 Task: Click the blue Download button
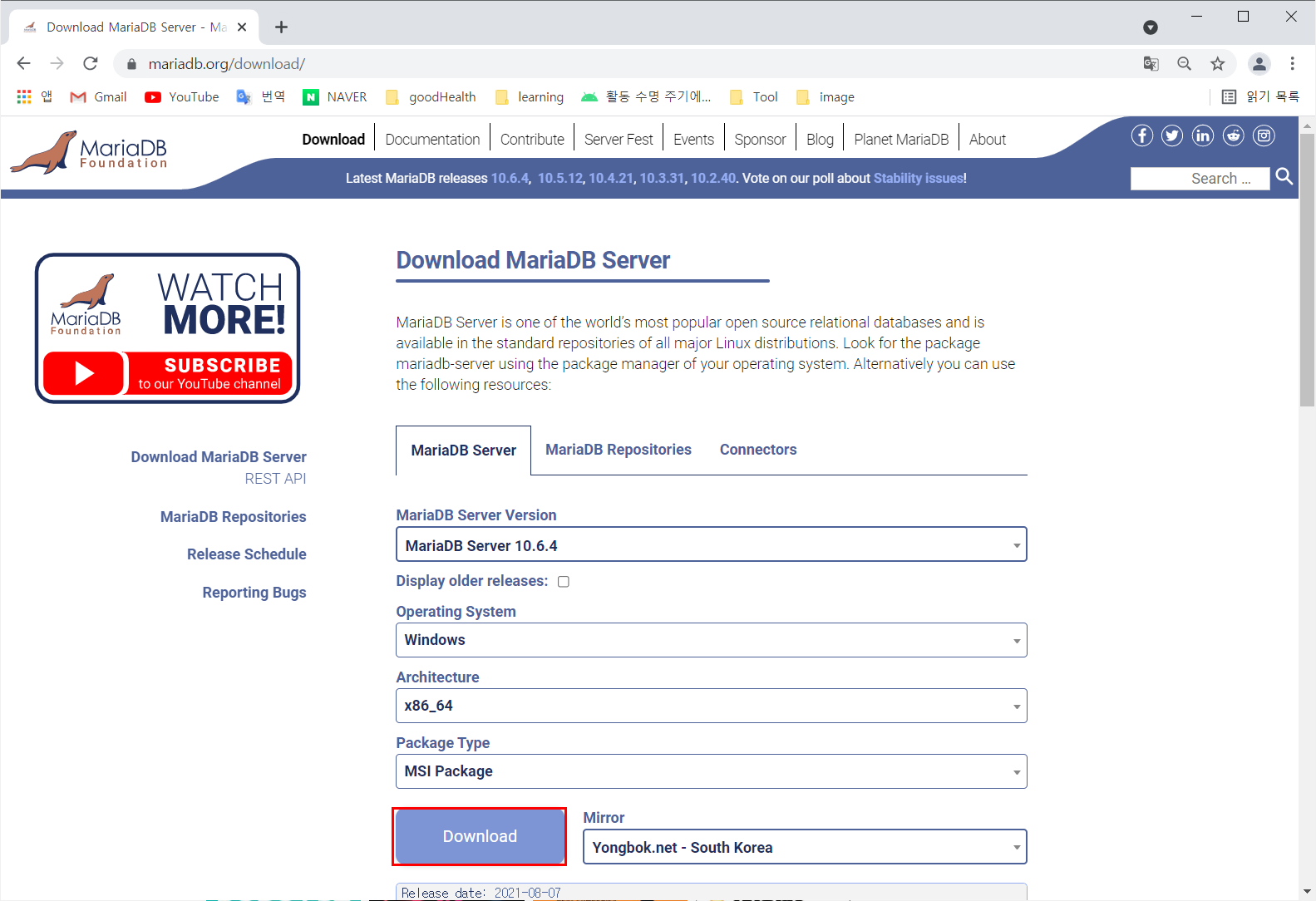pos(480,836)
